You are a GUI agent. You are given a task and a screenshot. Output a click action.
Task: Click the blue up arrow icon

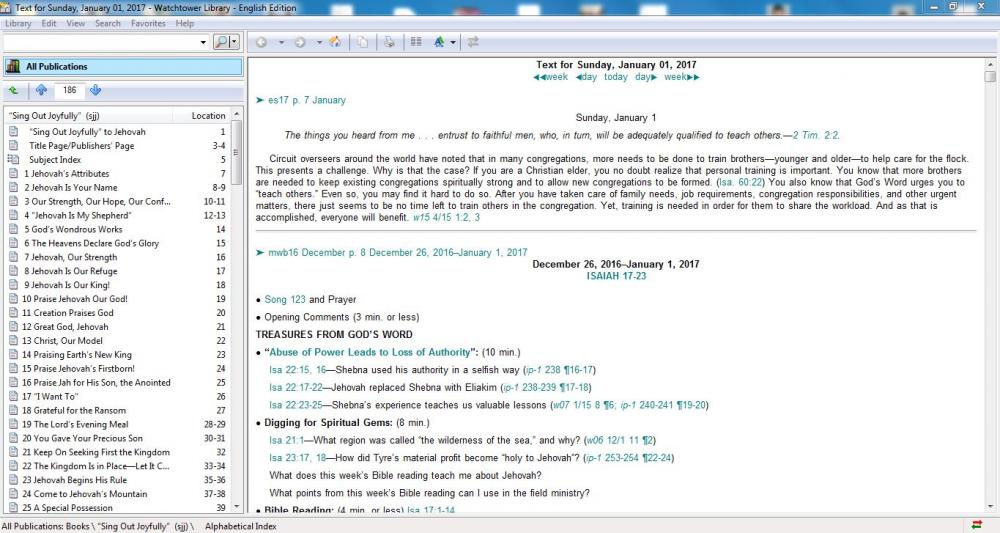point(41,90)
